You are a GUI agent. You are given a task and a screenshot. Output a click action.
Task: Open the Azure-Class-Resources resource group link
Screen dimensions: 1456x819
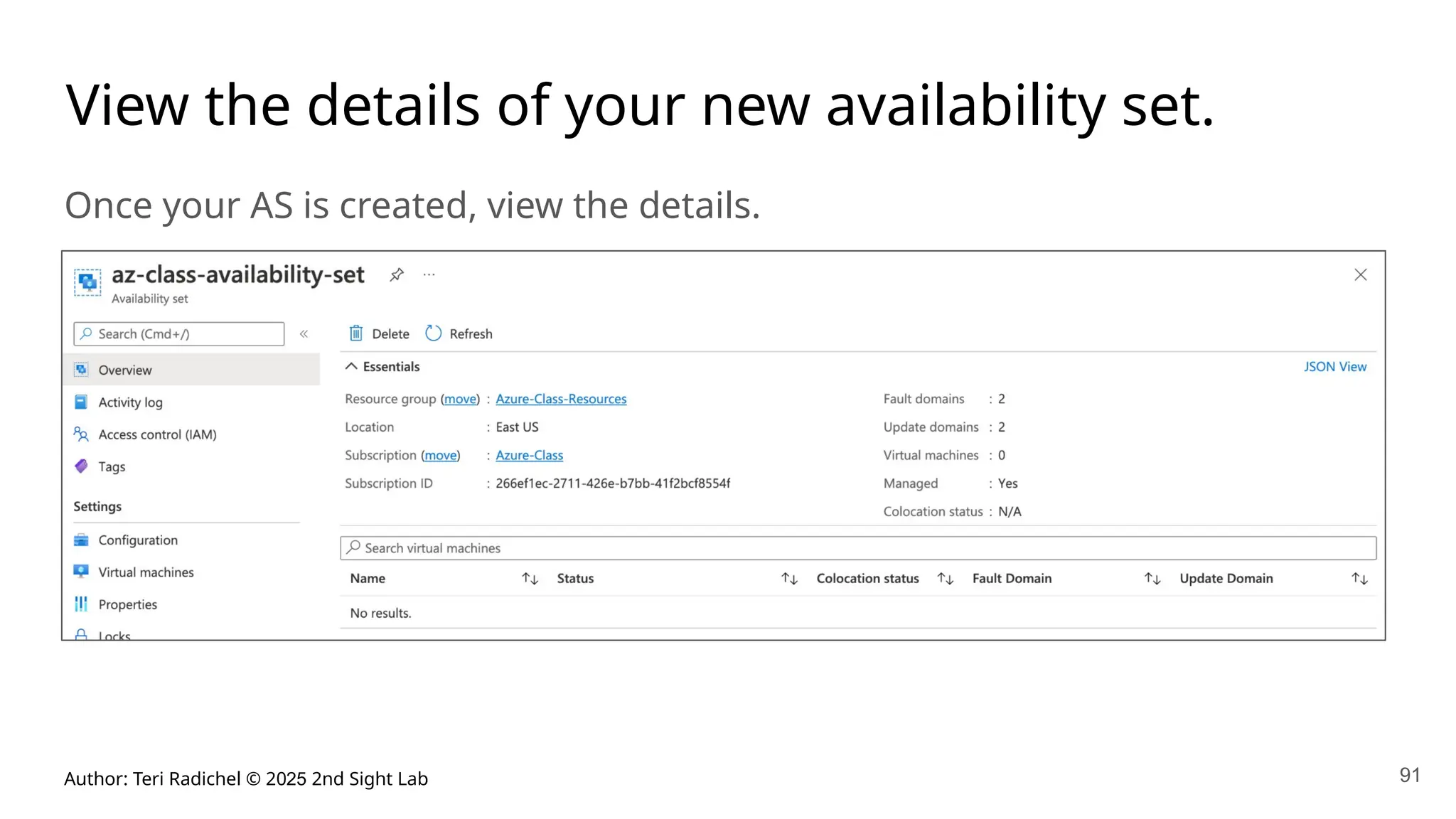[x=561, y=399]
